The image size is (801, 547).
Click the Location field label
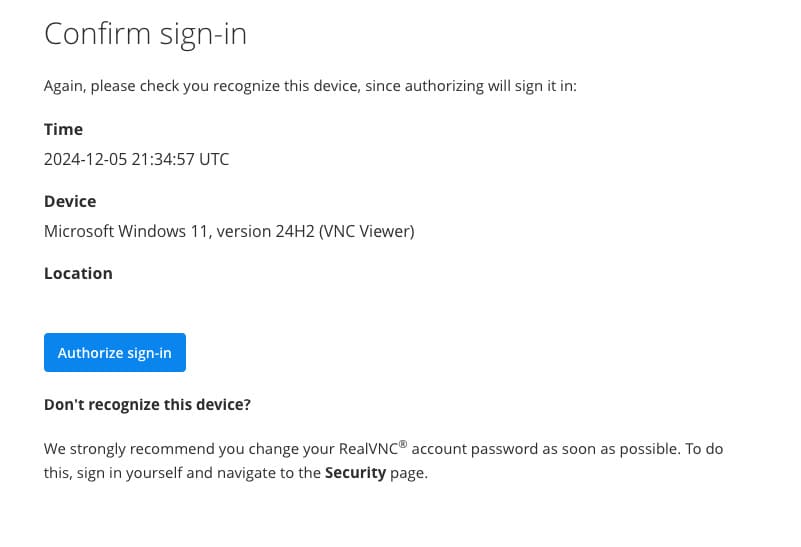pos(78,273)
